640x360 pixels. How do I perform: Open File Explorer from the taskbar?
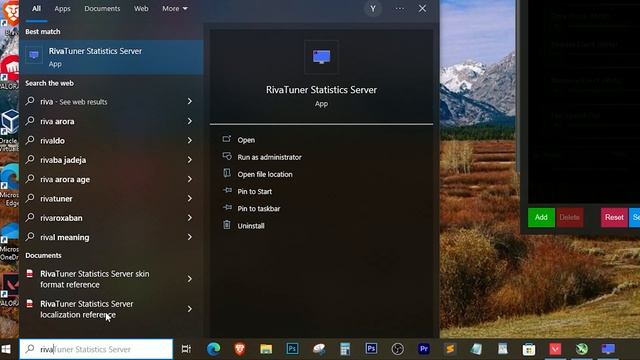pos(266,349)
